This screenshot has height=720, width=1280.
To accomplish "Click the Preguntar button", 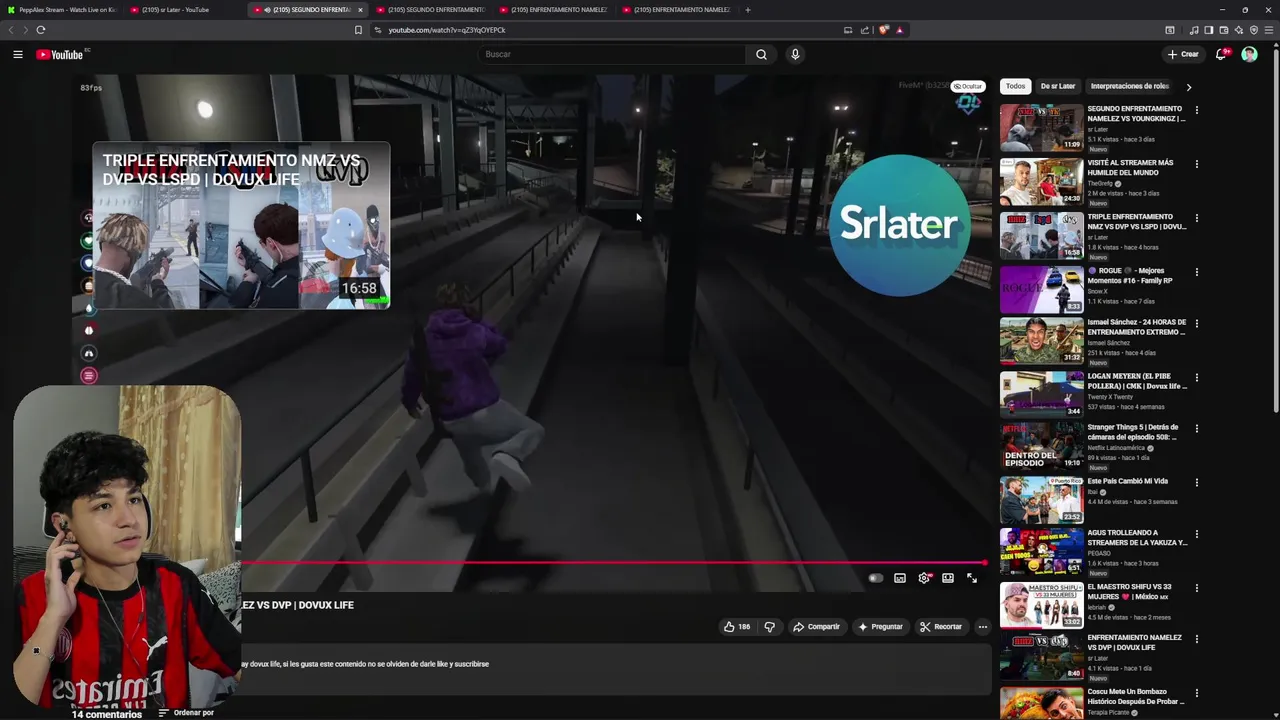I will pos(880,627).
